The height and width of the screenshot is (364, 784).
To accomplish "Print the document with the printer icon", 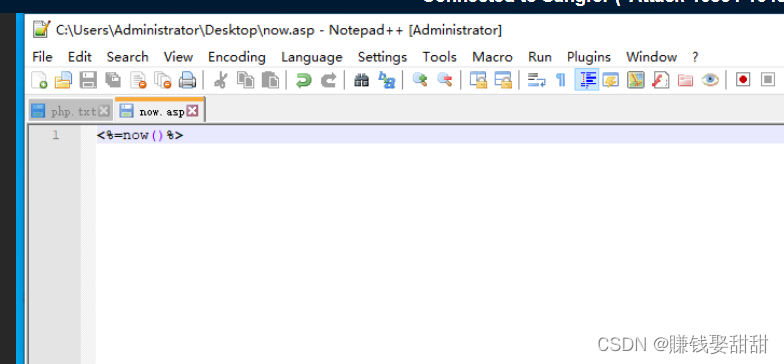I will [188, 80].
